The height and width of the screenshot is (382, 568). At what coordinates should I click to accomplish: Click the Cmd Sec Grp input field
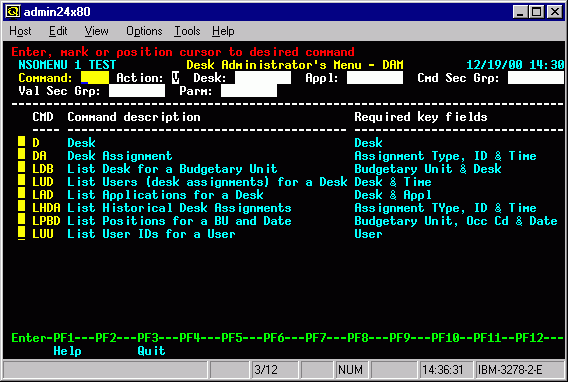[536, 77]
